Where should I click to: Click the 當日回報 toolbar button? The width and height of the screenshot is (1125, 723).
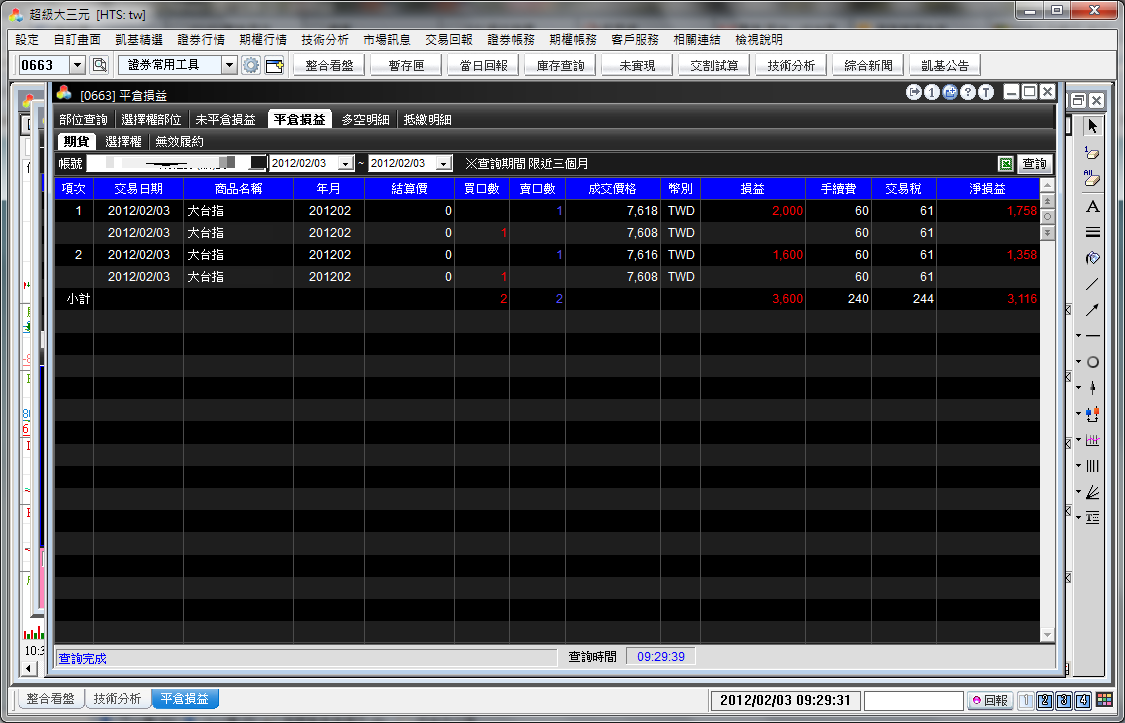click(x=483, y=65)
